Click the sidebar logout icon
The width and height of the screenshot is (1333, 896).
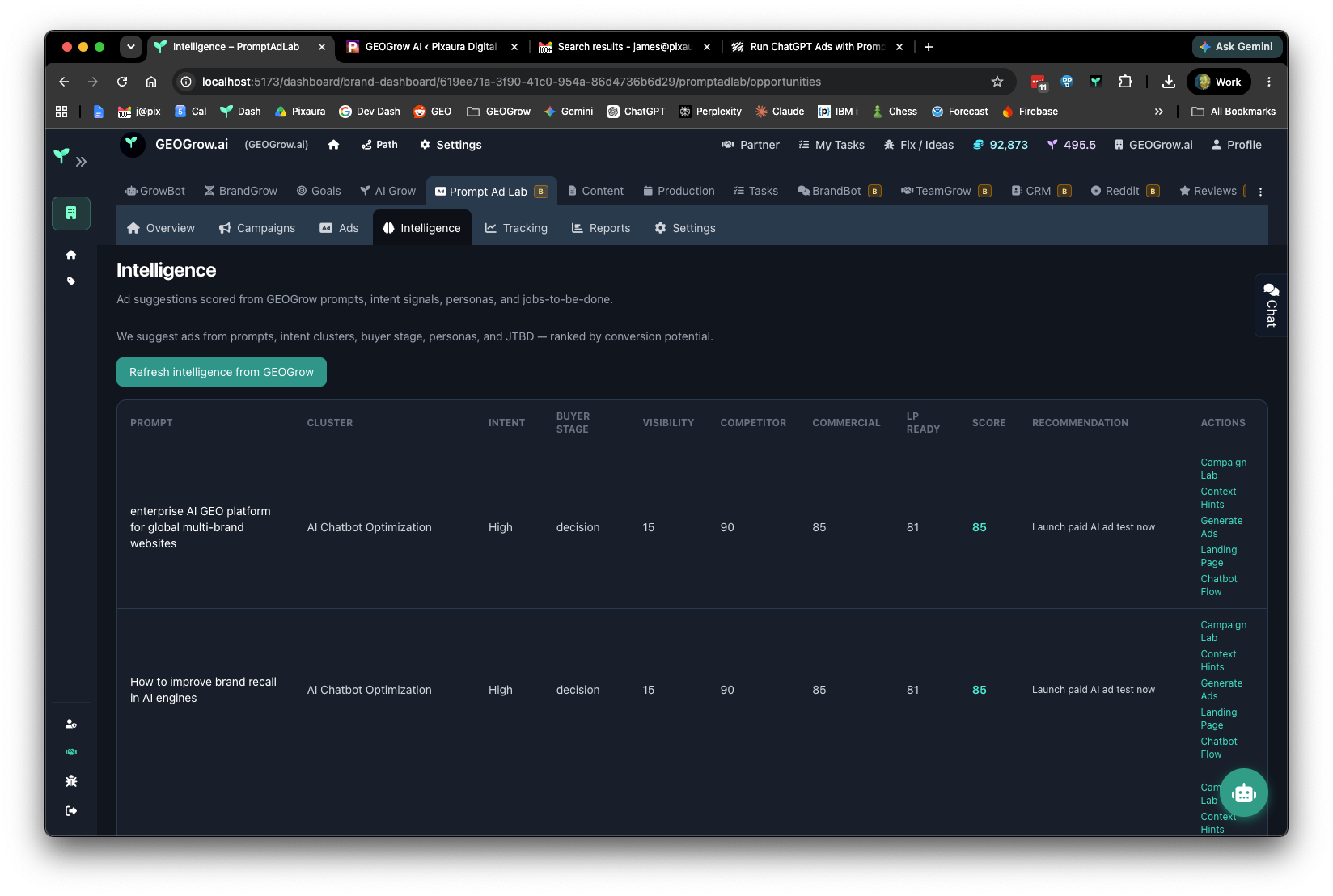(x=71, y=810)
